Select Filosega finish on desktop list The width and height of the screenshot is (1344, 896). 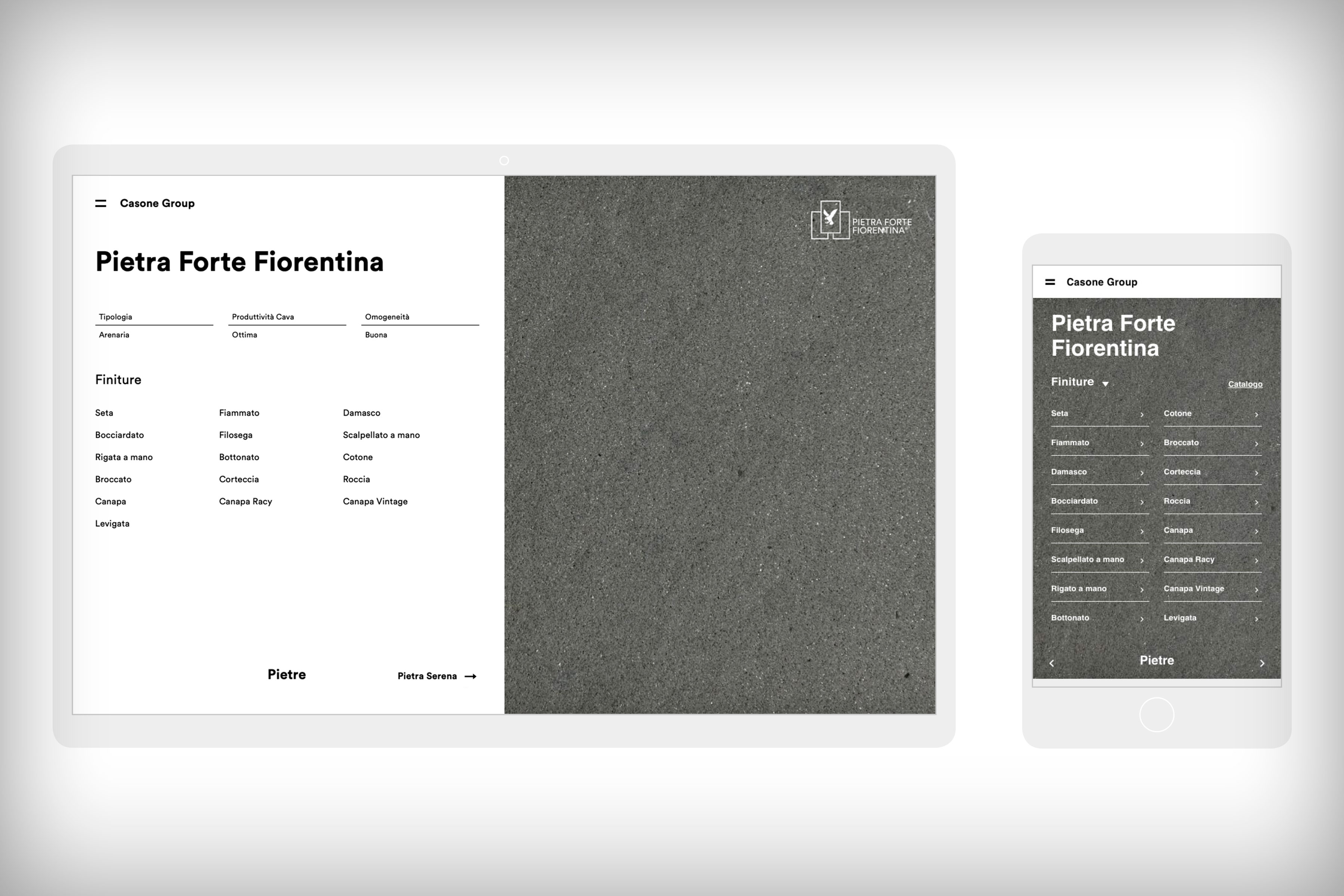(236, 435)
